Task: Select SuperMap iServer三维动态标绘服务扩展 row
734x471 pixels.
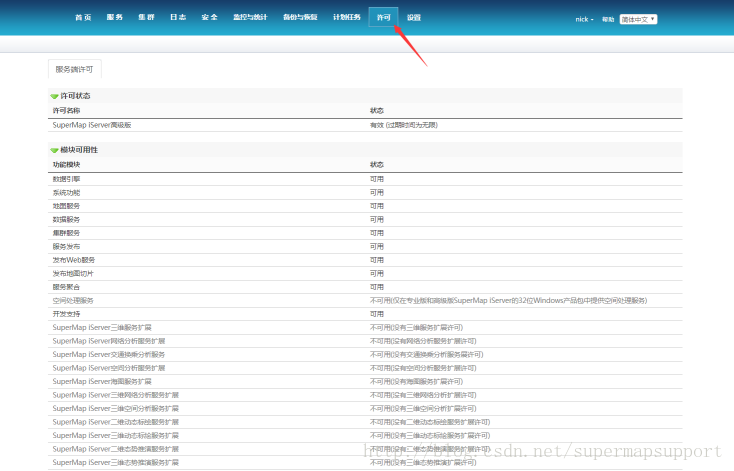Action: pos(365,436)
